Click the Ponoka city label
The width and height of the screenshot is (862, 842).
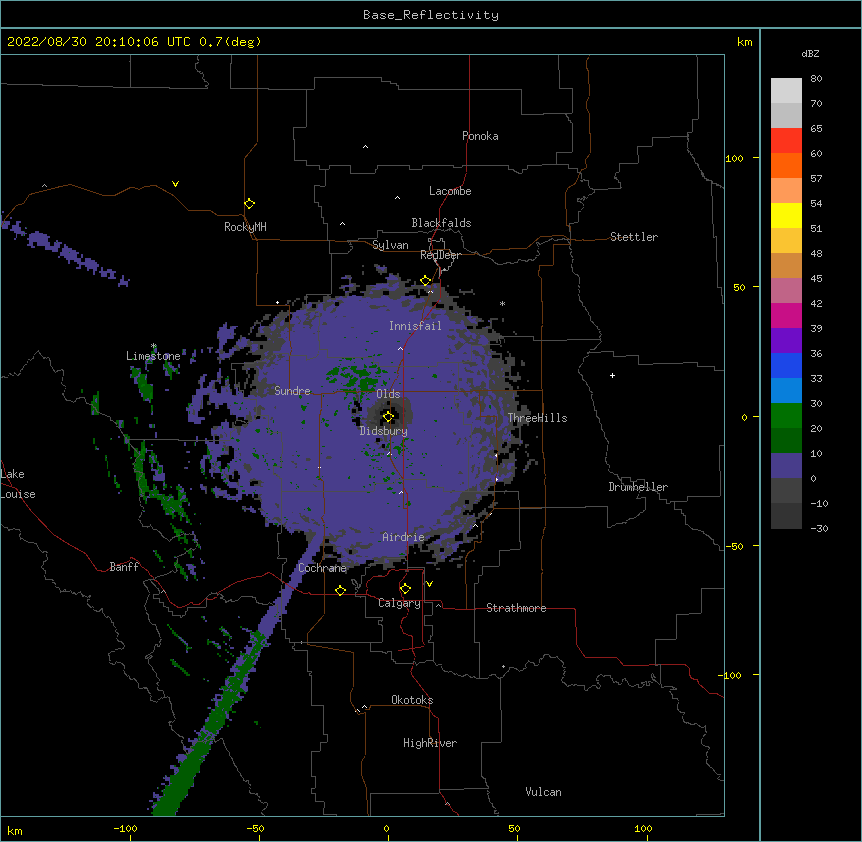point(480,136)
